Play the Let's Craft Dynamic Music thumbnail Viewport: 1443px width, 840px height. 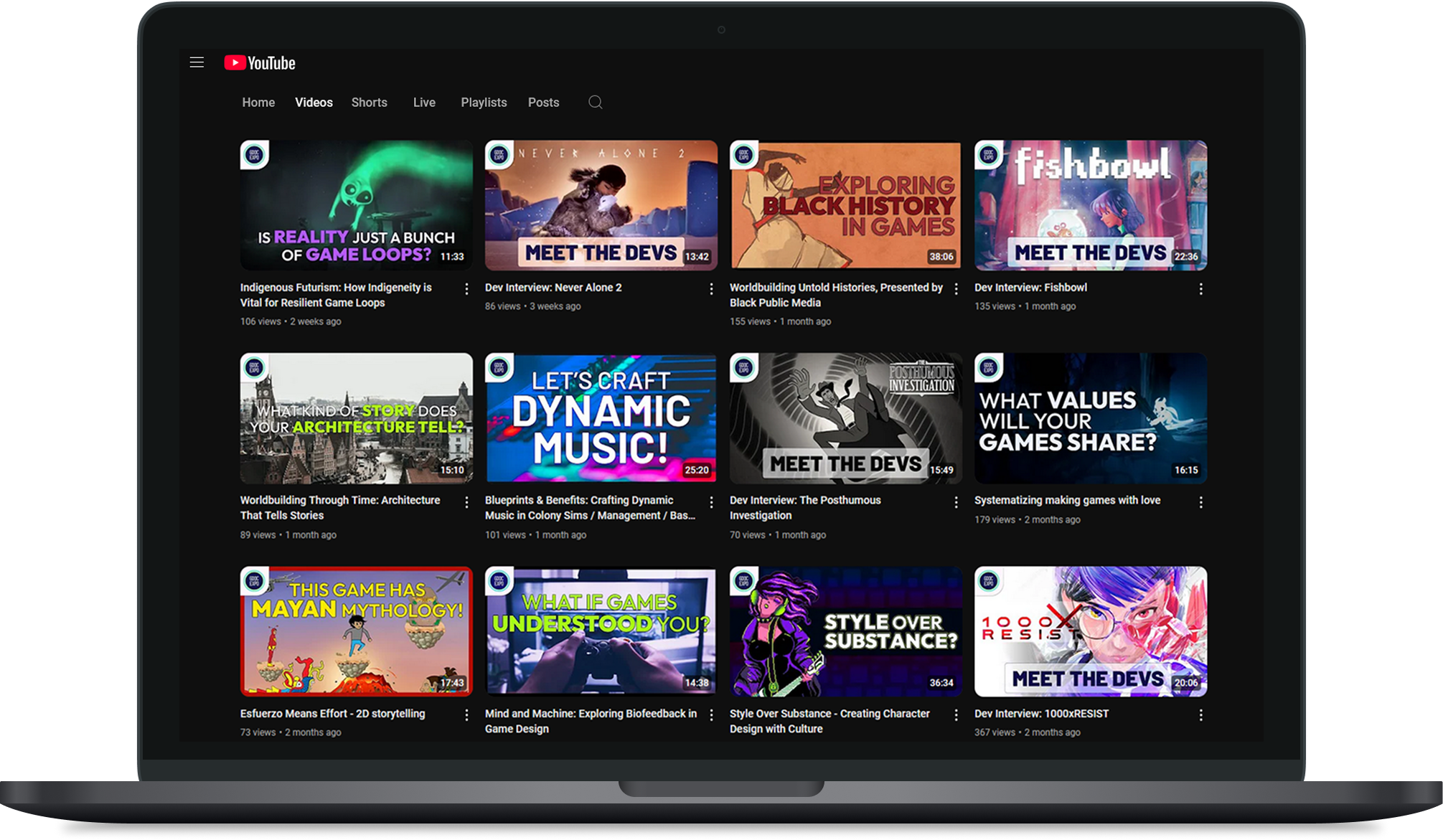pyautogui.click(x=601, y=417)
